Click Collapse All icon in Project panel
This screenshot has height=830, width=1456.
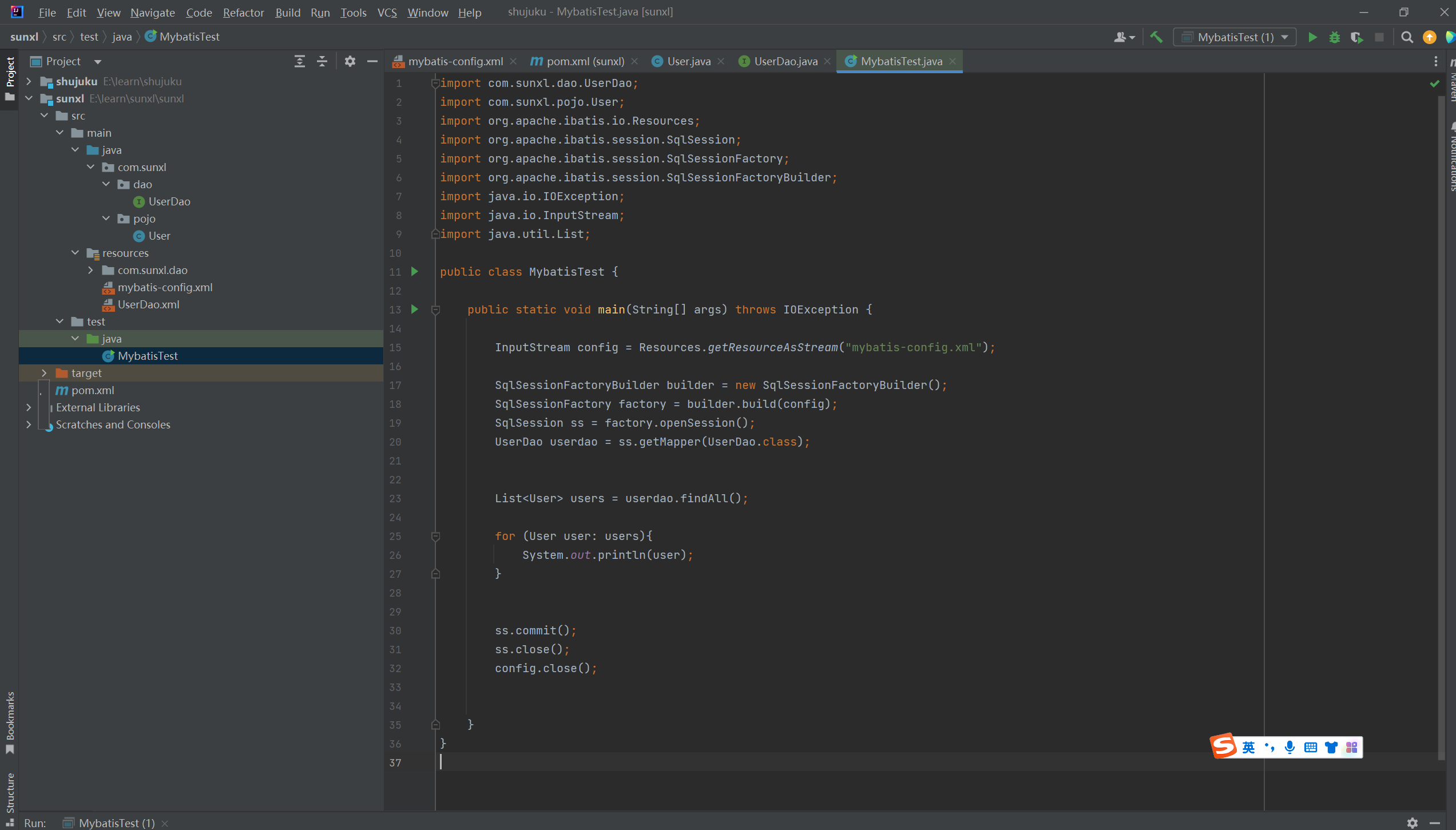[322, 61]
